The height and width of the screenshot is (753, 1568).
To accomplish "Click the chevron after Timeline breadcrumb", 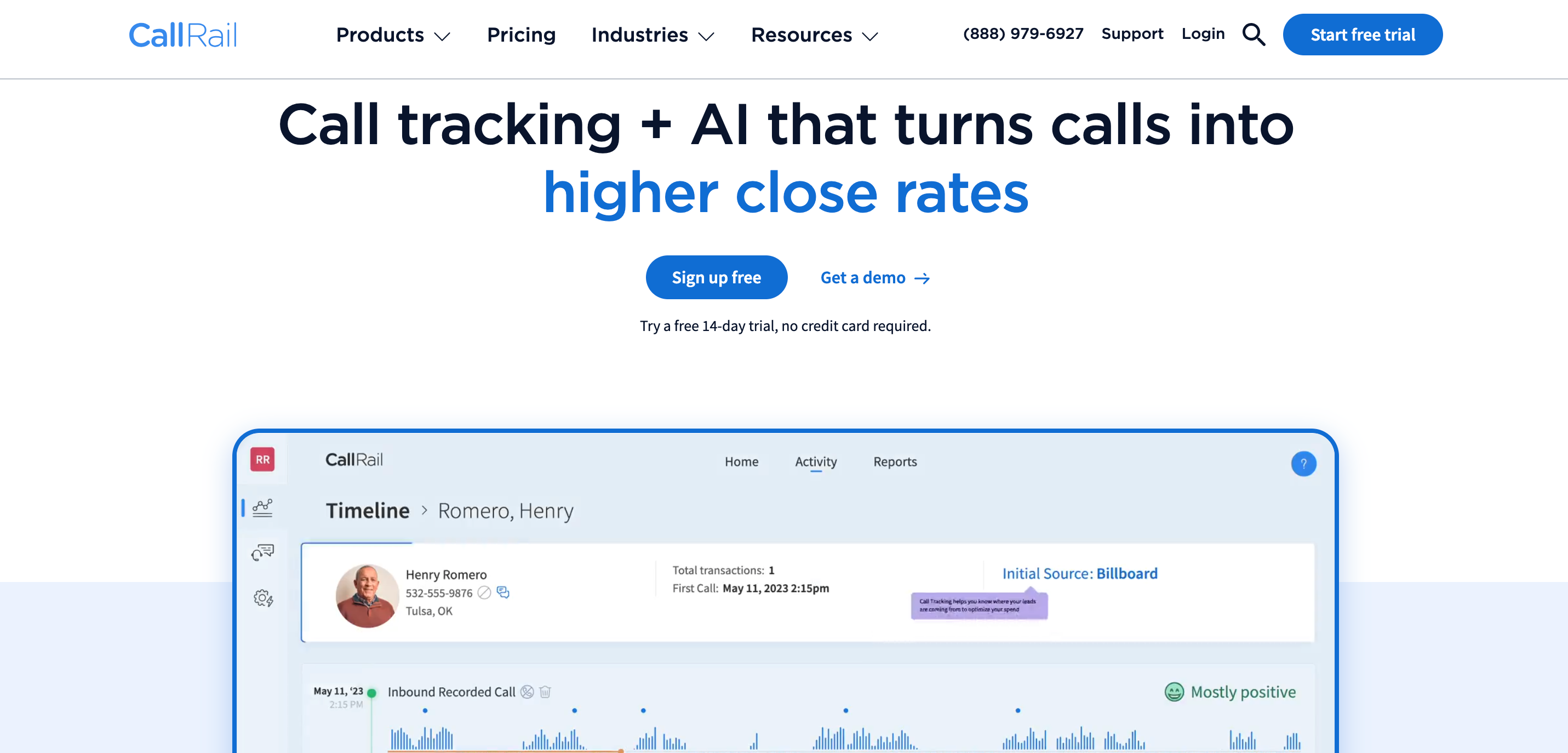I will [x=424, y=510].
